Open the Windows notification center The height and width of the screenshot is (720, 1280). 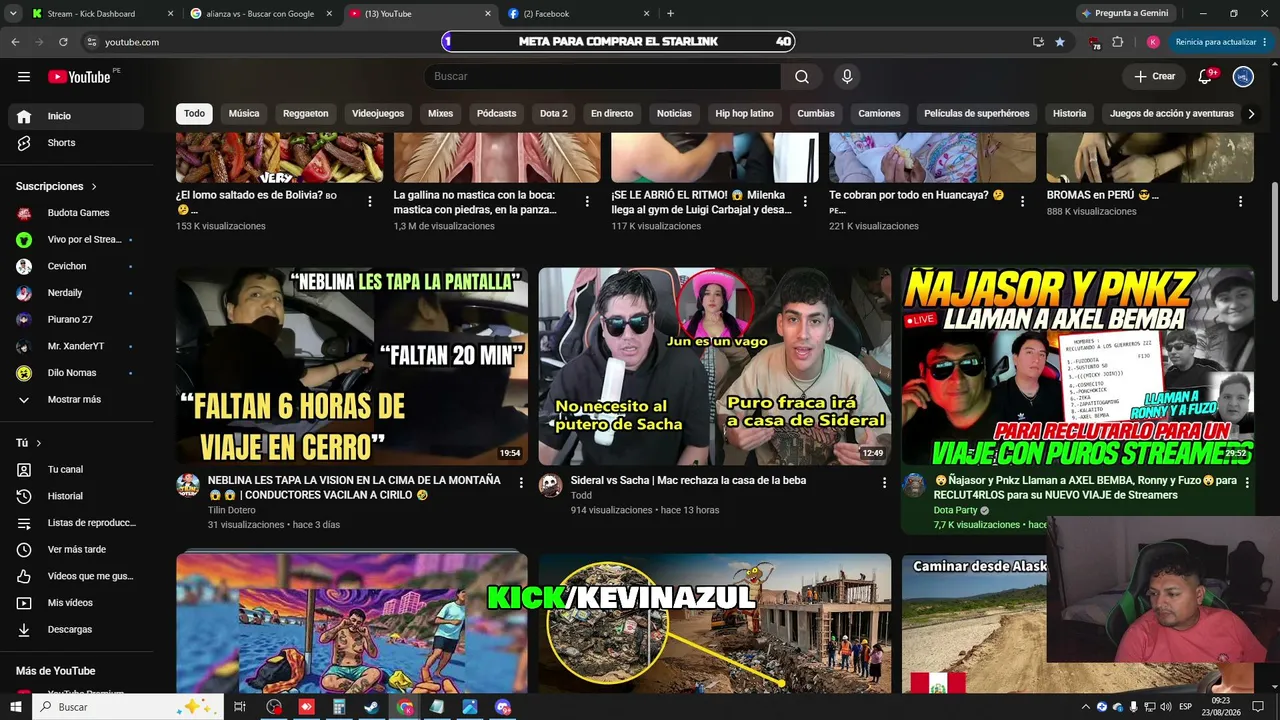click(1259, 707)
